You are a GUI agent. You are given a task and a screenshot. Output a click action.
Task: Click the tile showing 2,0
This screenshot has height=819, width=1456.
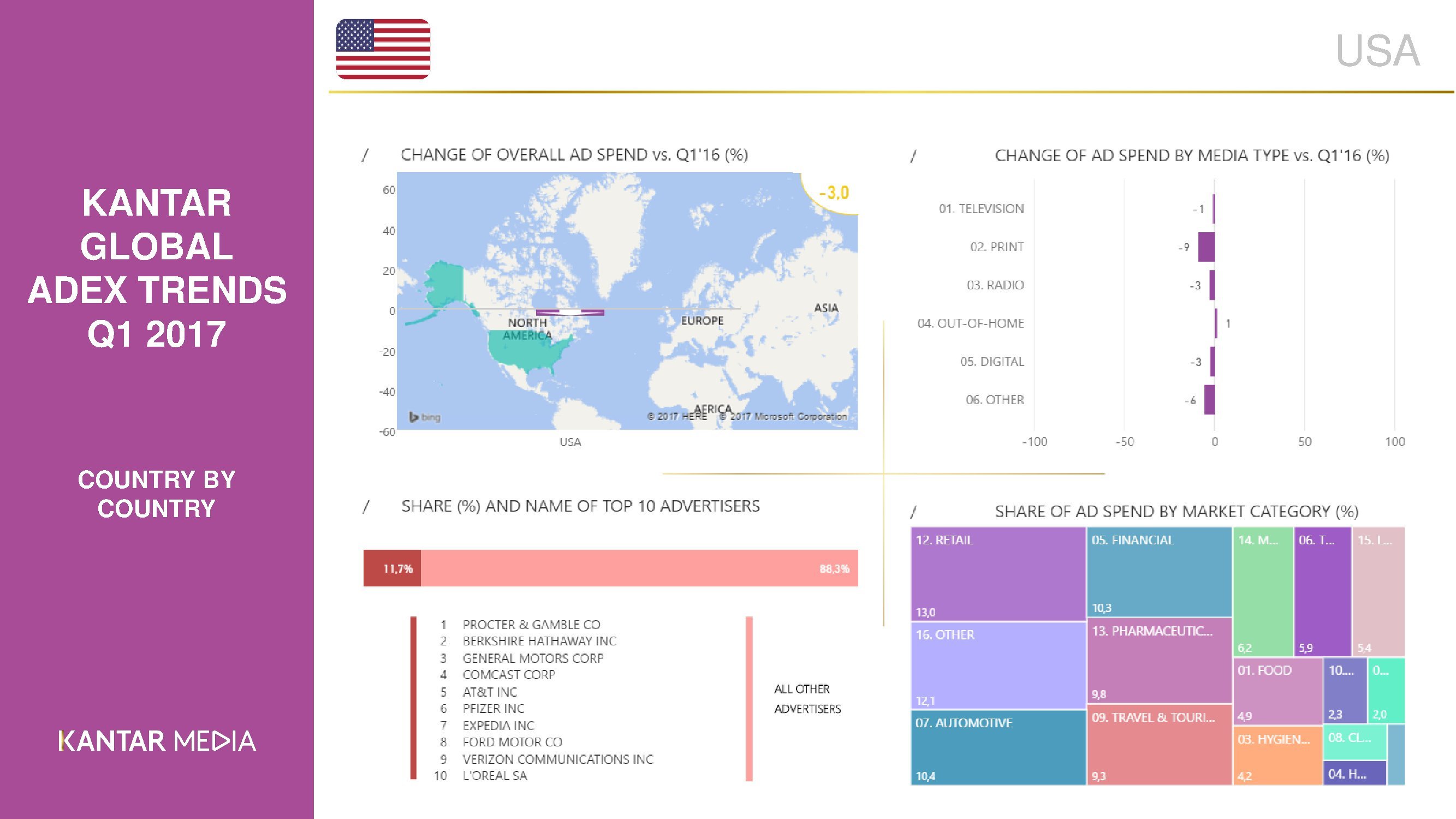[x=1387, y=690]
